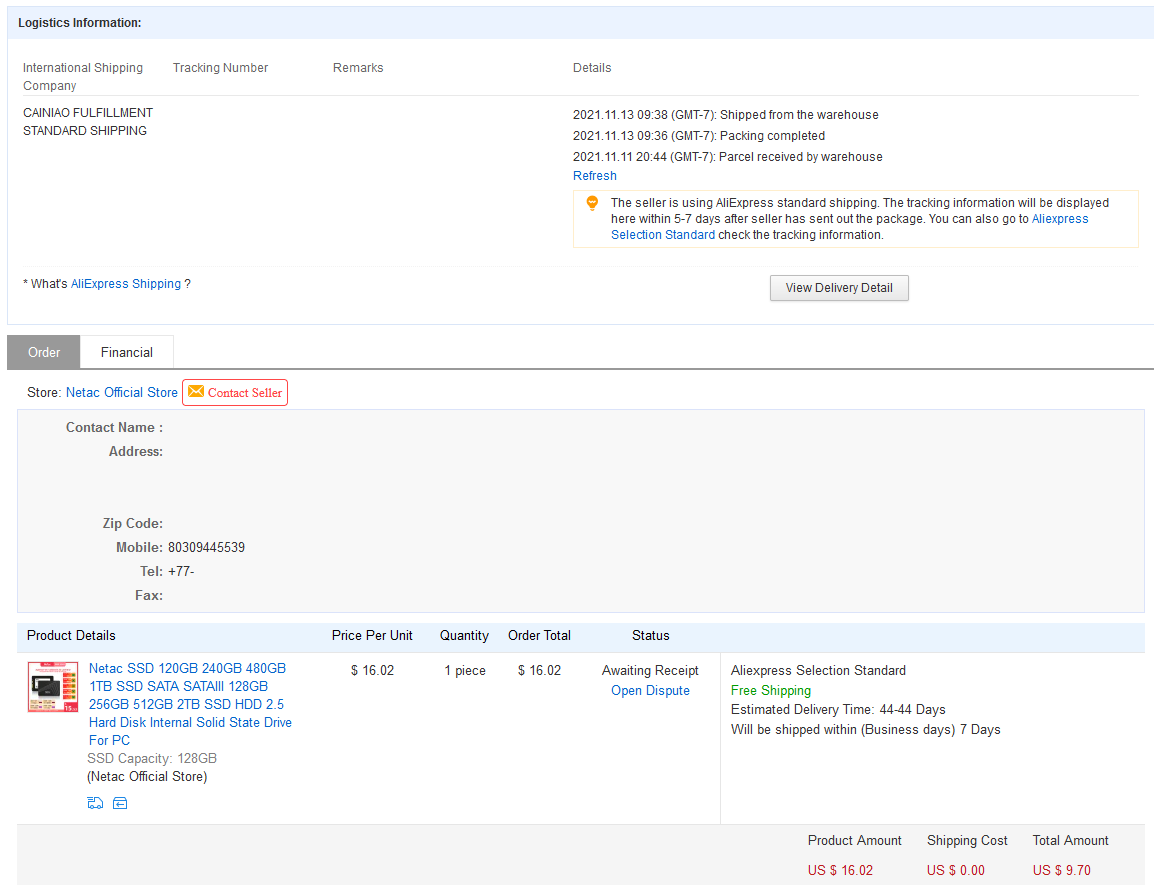Image resolution: width=1154 pixels, height=890 pixels.
Task: Click the green Free Shipping text
Action: [771, 691]
